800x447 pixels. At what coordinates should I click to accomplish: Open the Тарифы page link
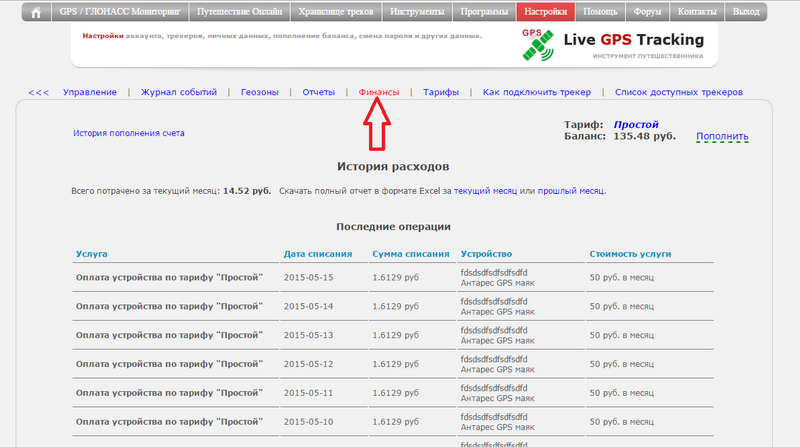(x=440, y=92)
